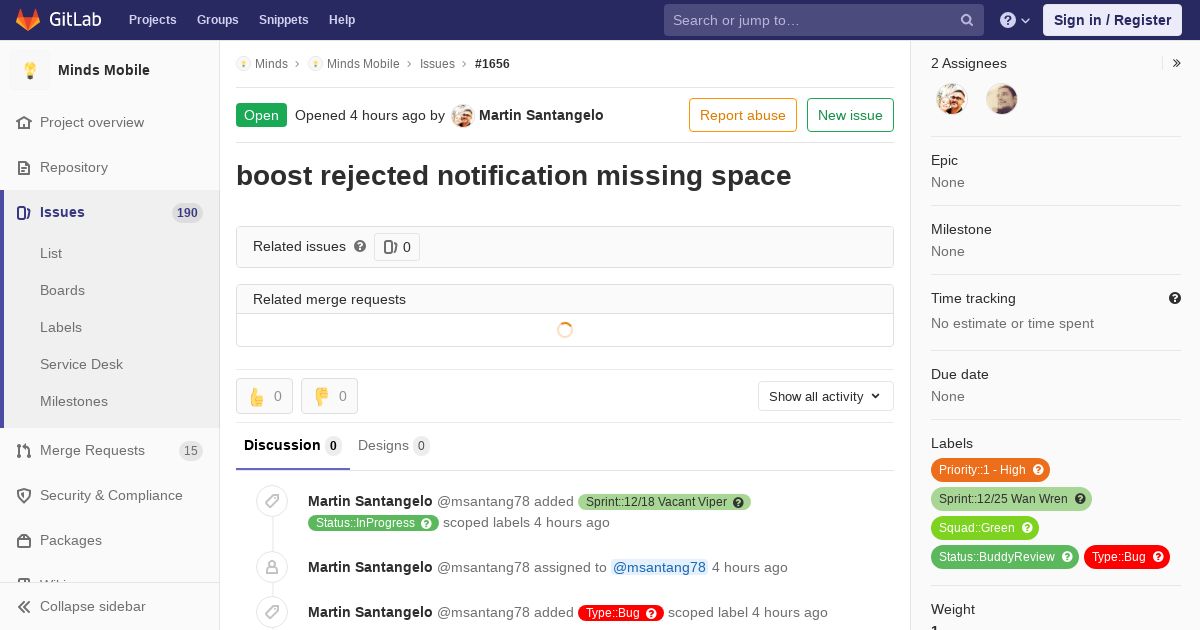
Task: Click the Issues count badge 190
Action: pos(187,212)
